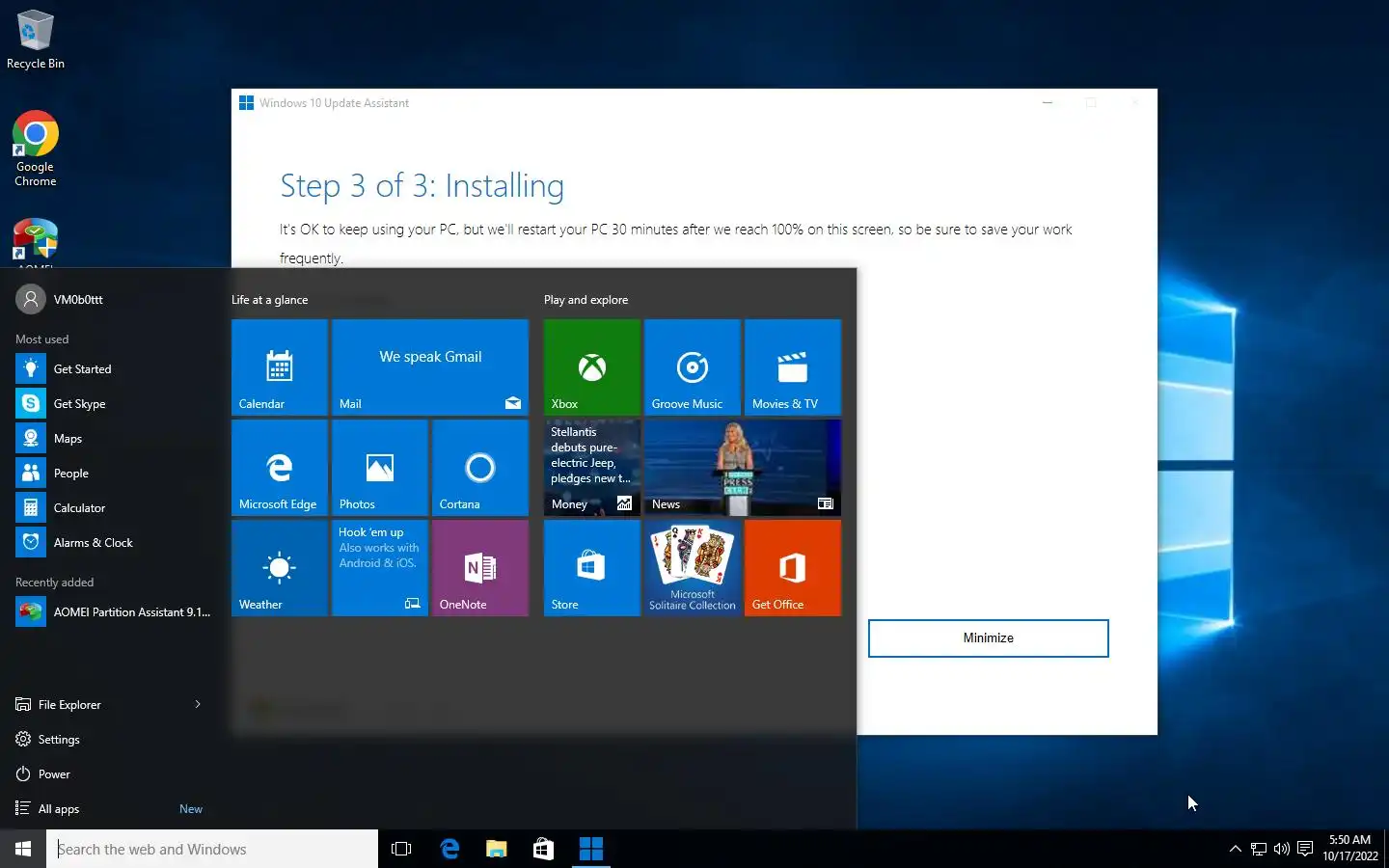Launch Edge from the taskbar
1389x868 pixels.
449,849
